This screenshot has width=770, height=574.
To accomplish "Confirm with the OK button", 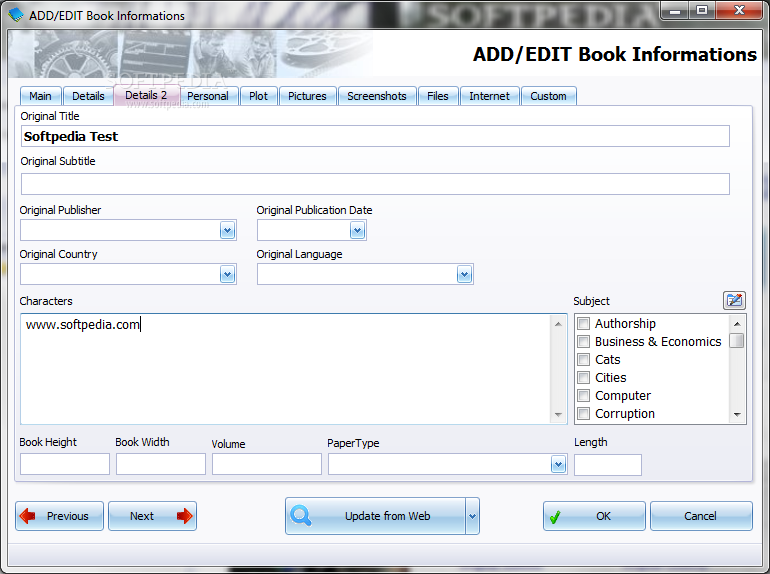I will (x=594, y=516).
